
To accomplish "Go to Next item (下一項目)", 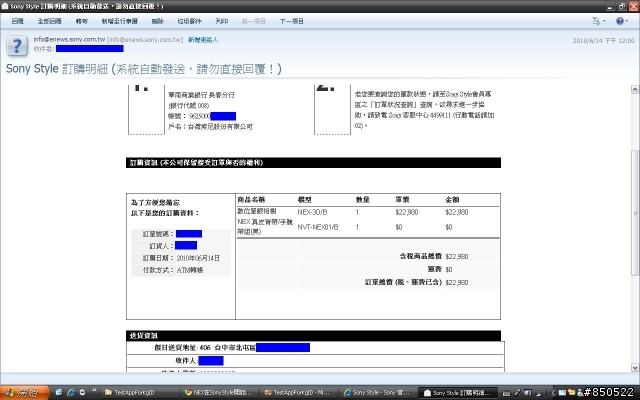I will click(x=291, y=21).
